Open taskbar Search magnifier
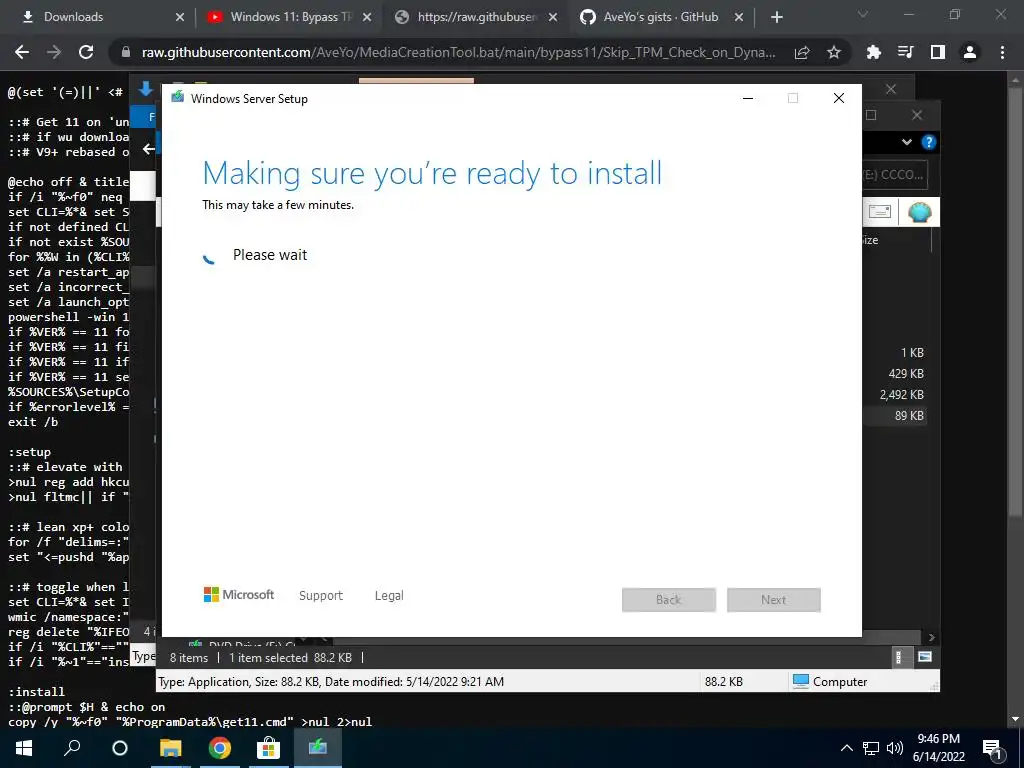The width and height of the screenshot is (1024, 768). [72, 748]
